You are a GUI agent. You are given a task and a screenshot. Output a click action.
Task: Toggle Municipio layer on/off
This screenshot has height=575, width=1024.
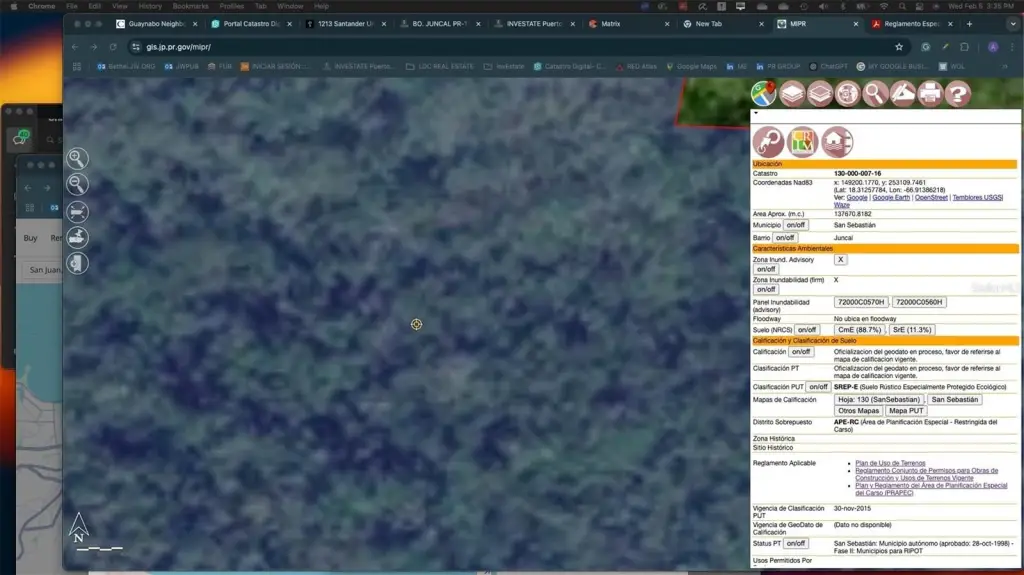click(796, 225)
